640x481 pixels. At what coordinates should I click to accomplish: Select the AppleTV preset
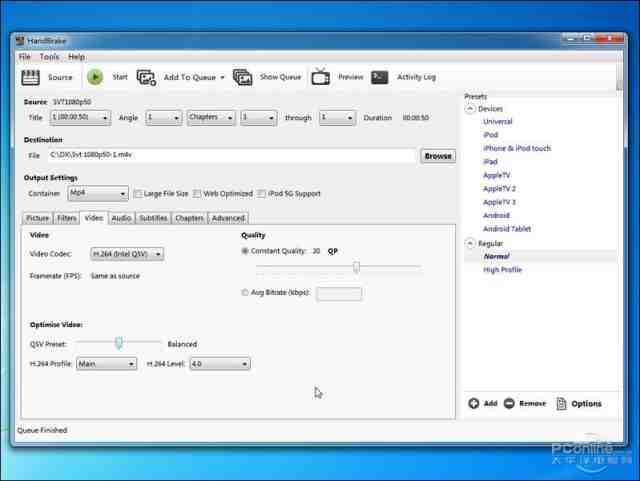497,176
